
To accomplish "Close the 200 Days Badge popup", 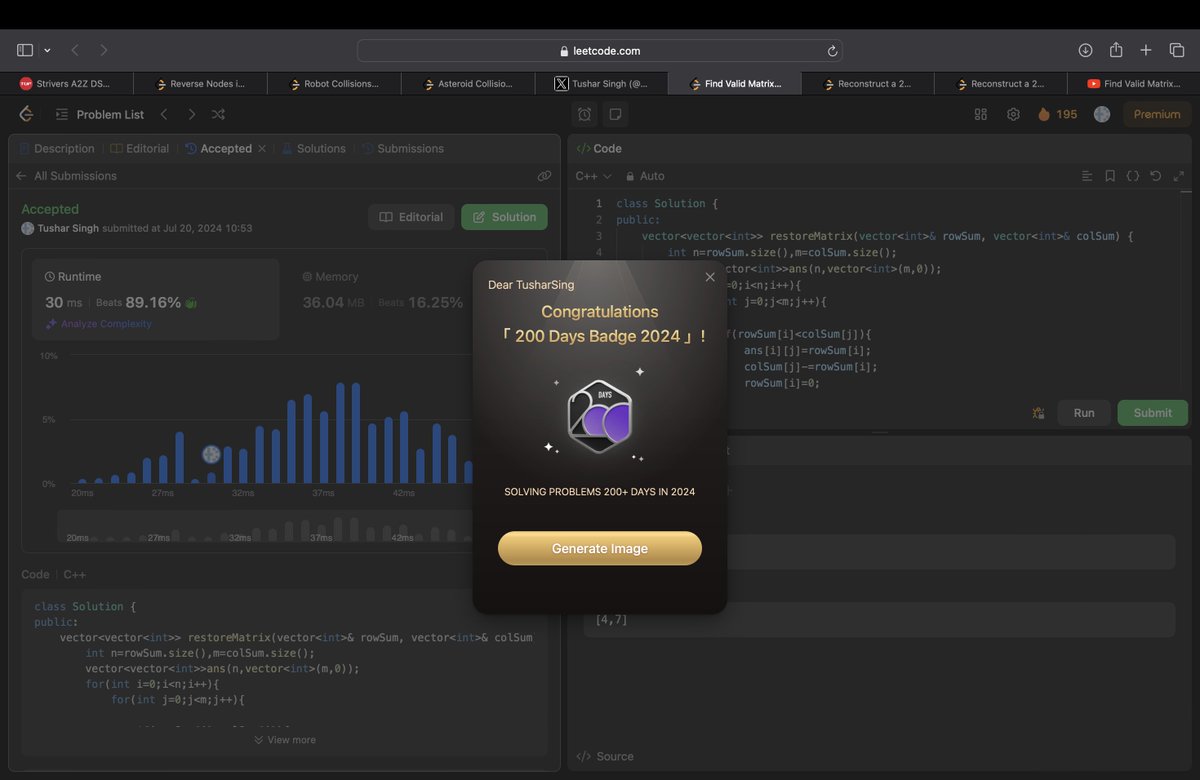I will pos(710,277).
